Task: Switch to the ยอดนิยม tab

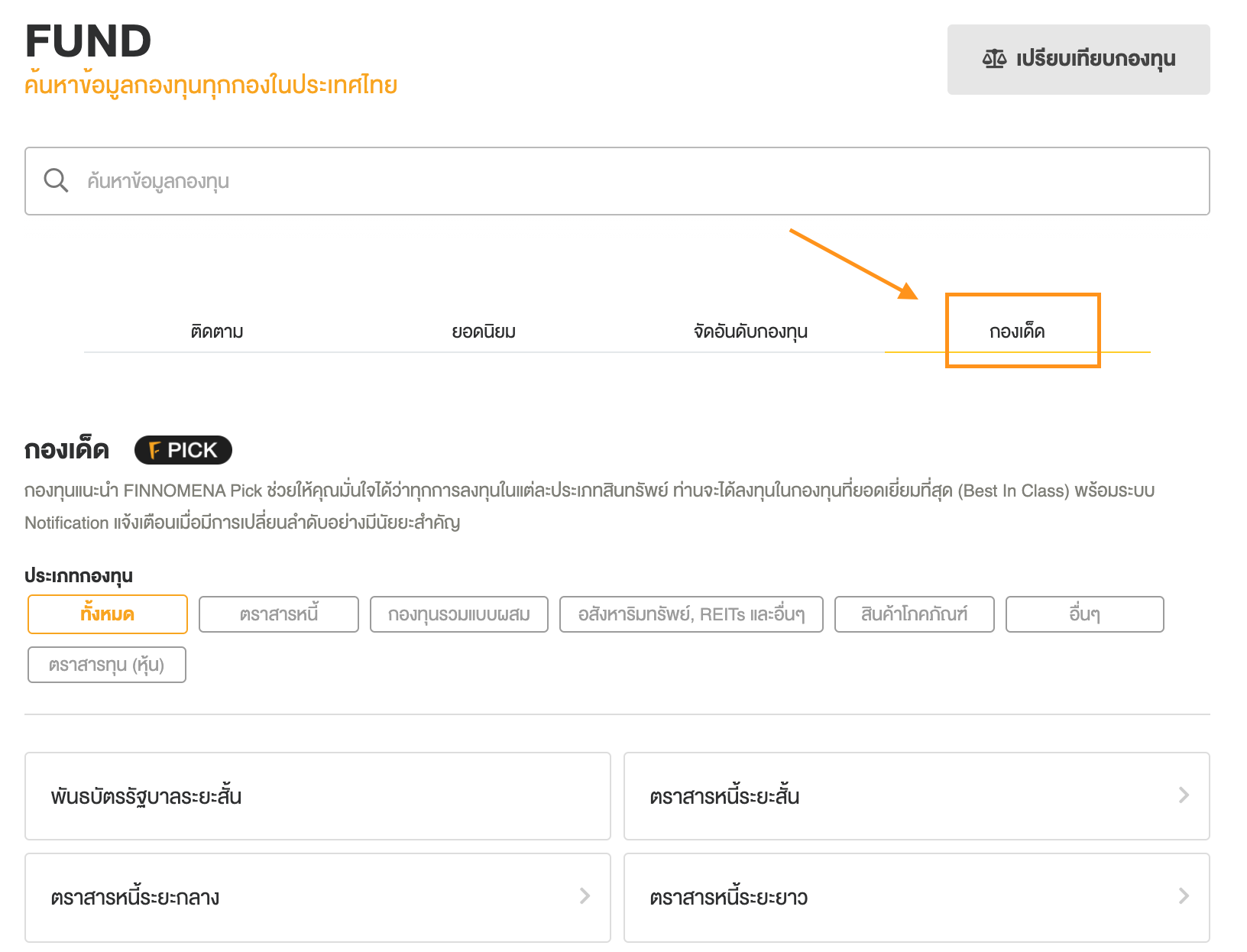Action: 484,332
